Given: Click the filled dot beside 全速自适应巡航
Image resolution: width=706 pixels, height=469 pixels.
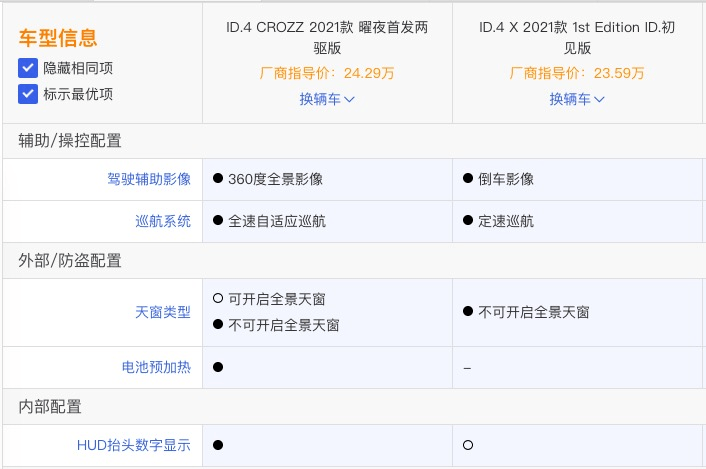Looking at the screenshot, I should [218, 221].
